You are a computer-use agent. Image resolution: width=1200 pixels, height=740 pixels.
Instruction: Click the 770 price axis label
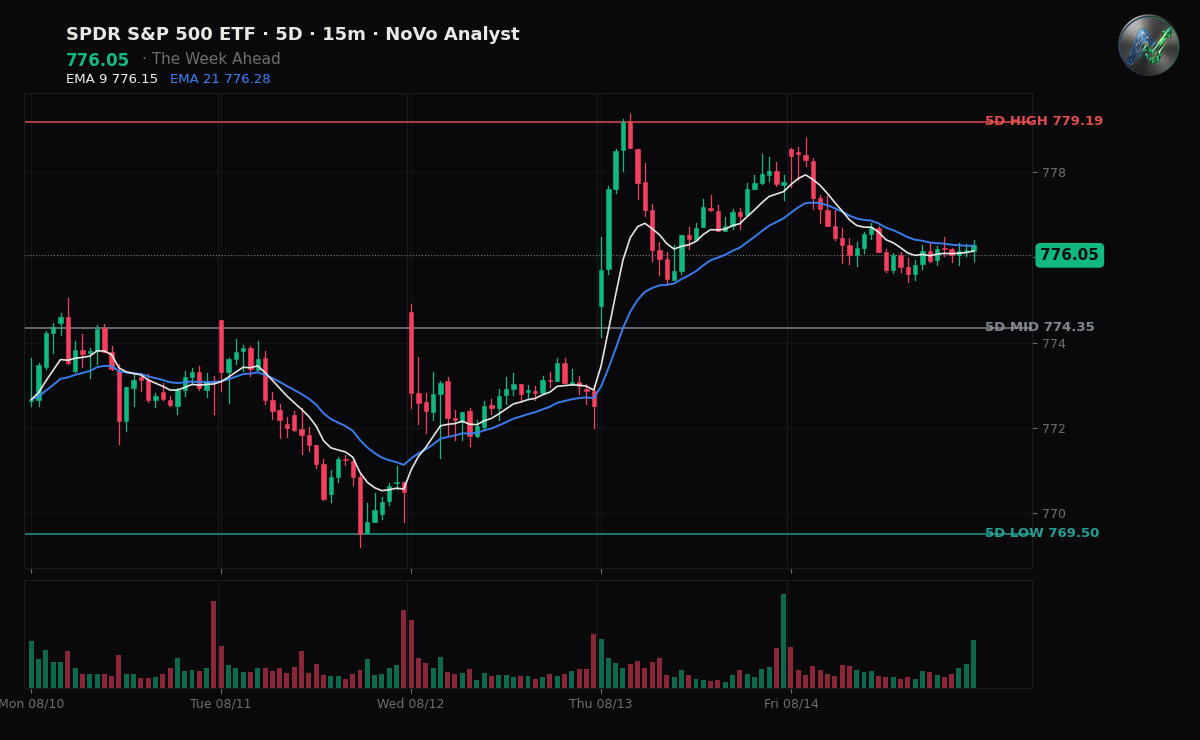click(1054, 514)
